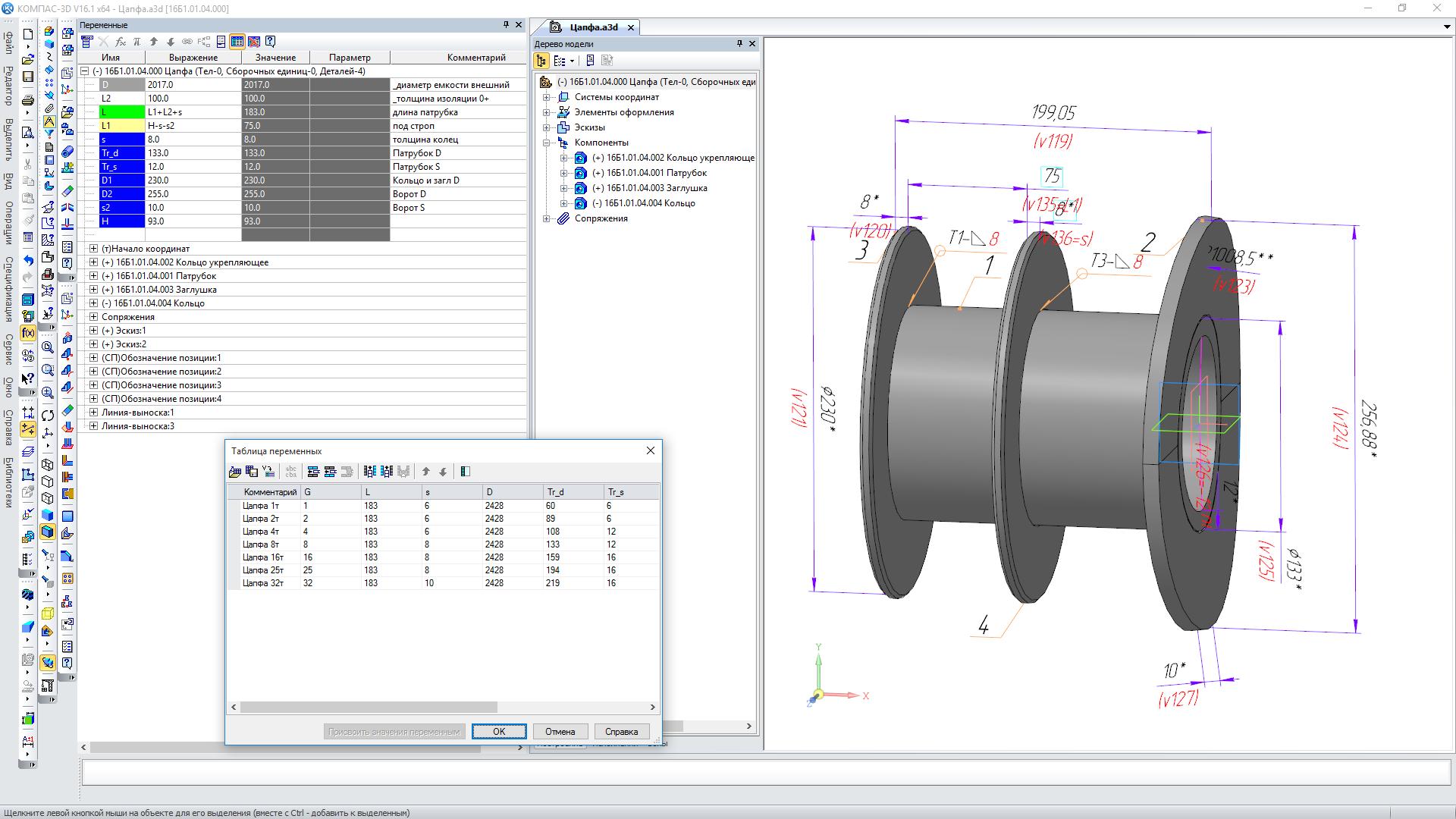Toggle the show-column icon at the end of the variable table toolbar
The image size is (1456, 819).
click(x=466, y=472)
